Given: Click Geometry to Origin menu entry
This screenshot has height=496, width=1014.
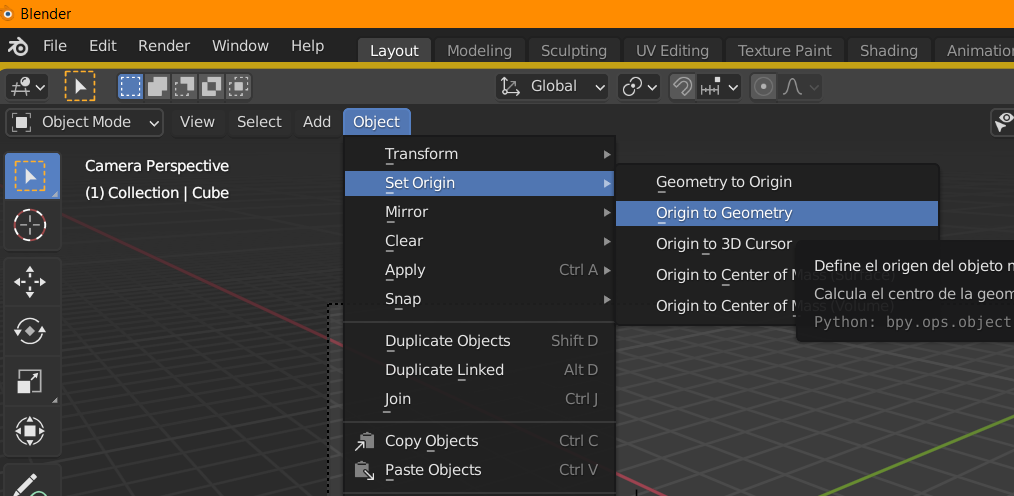Looking at the screenshot, I should click(x=723, y=182).
